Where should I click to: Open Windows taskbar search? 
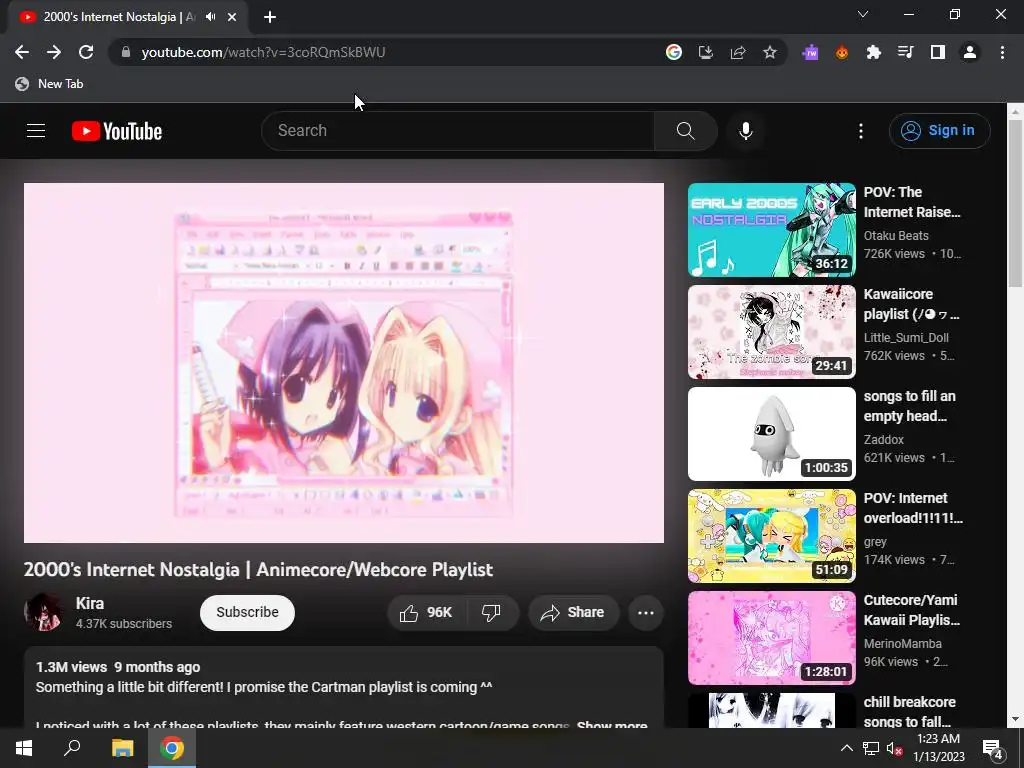pyautogui.click(x=72, y=748)
